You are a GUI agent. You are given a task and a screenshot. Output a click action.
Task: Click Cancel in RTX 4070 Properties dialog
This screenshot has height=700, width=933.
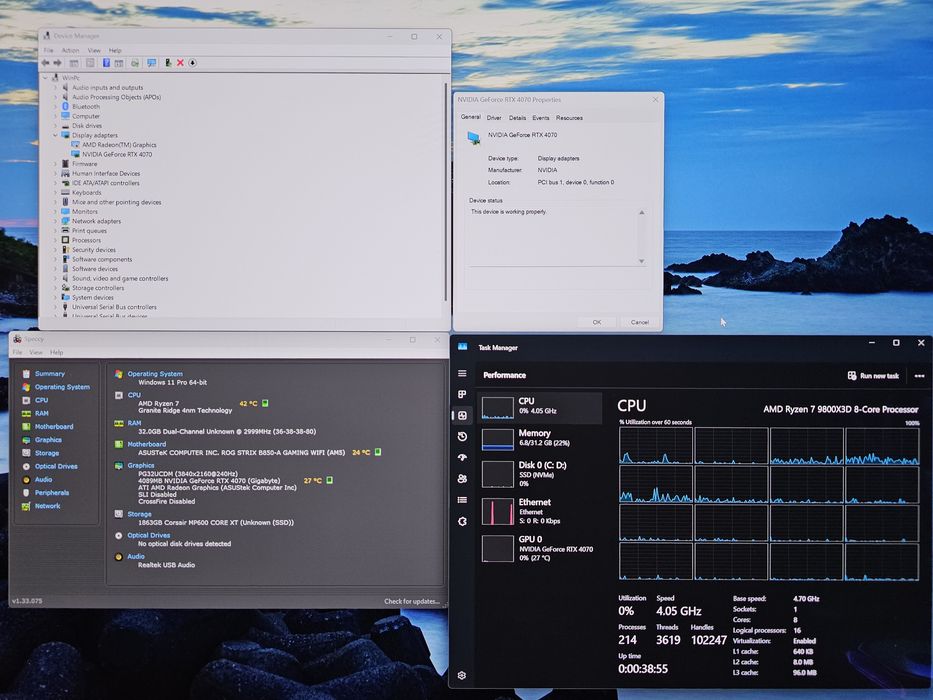[x=640, y=322]
